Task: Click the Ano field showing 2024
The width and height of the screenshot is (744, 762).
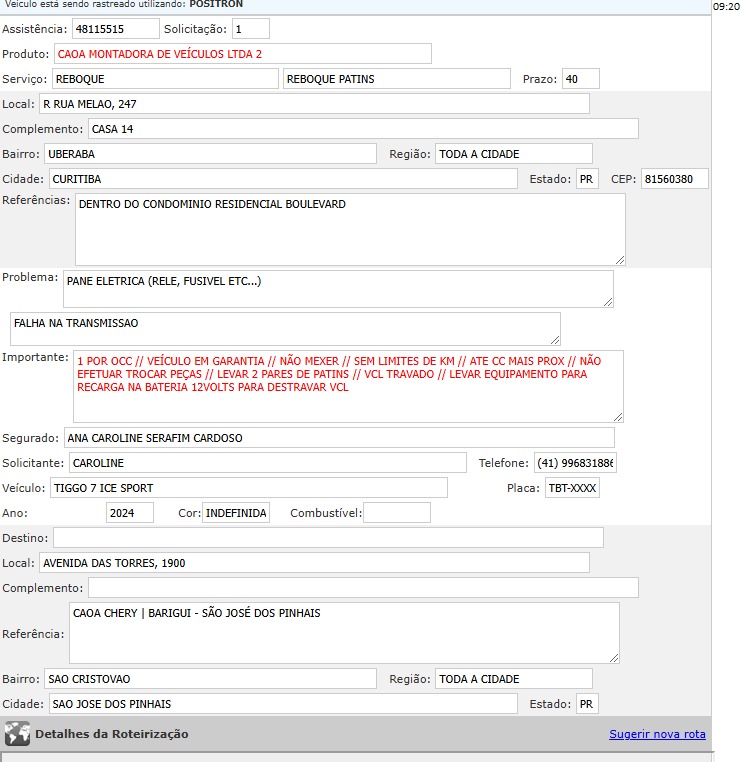Action: pyautogui.click(x=130, y=513)
